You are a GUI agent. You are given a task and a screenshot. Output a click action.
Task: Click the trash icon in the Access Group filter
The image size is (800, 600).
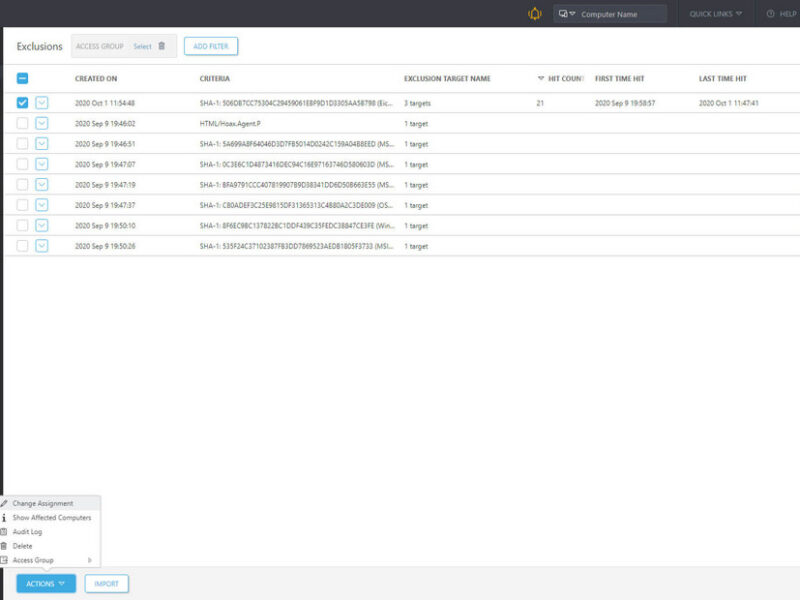point(162,46)
